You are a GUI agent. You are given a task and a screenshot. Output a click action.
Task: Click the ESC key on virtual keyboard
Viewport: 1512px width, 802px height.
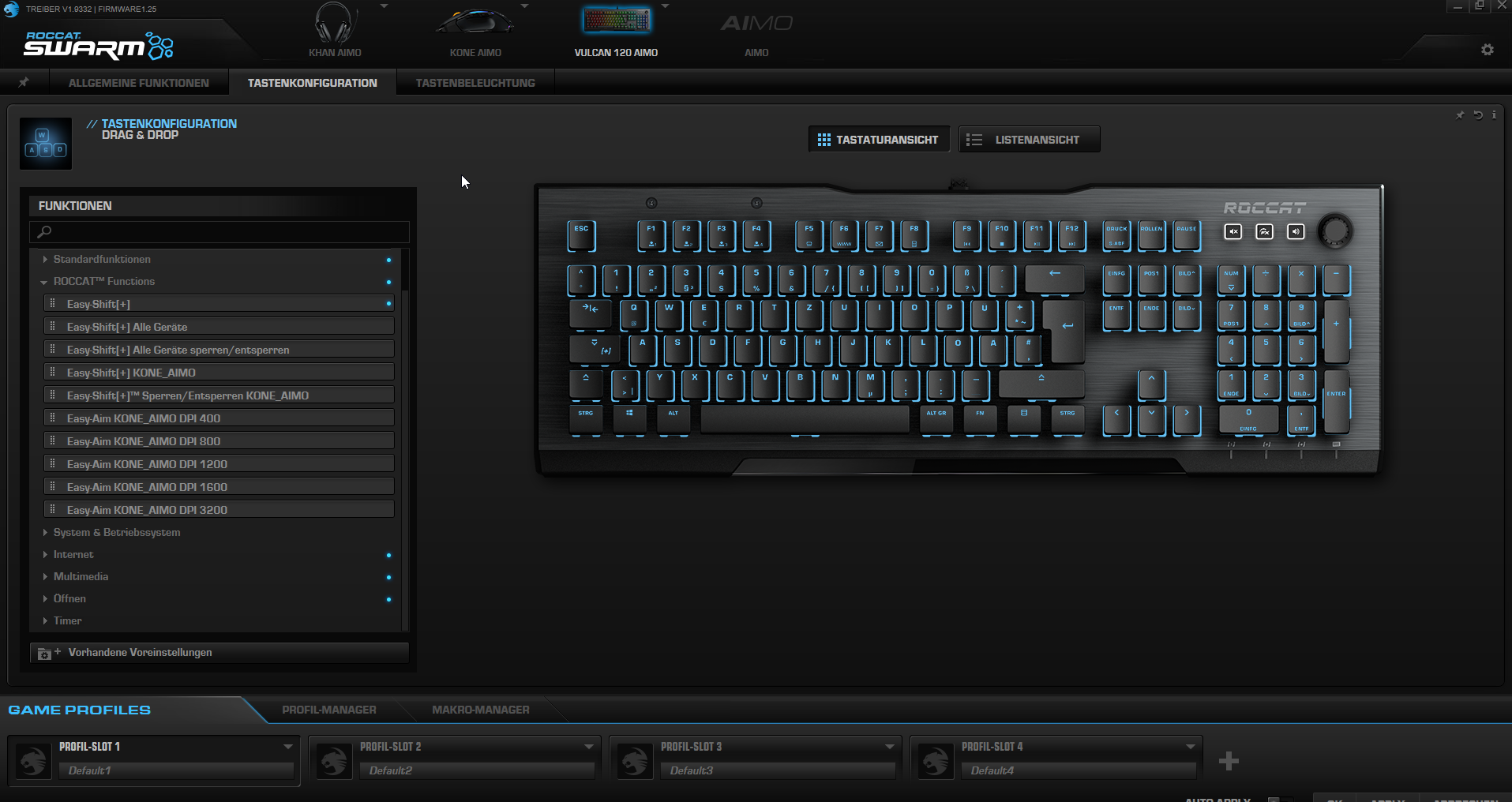pos(581,235)
